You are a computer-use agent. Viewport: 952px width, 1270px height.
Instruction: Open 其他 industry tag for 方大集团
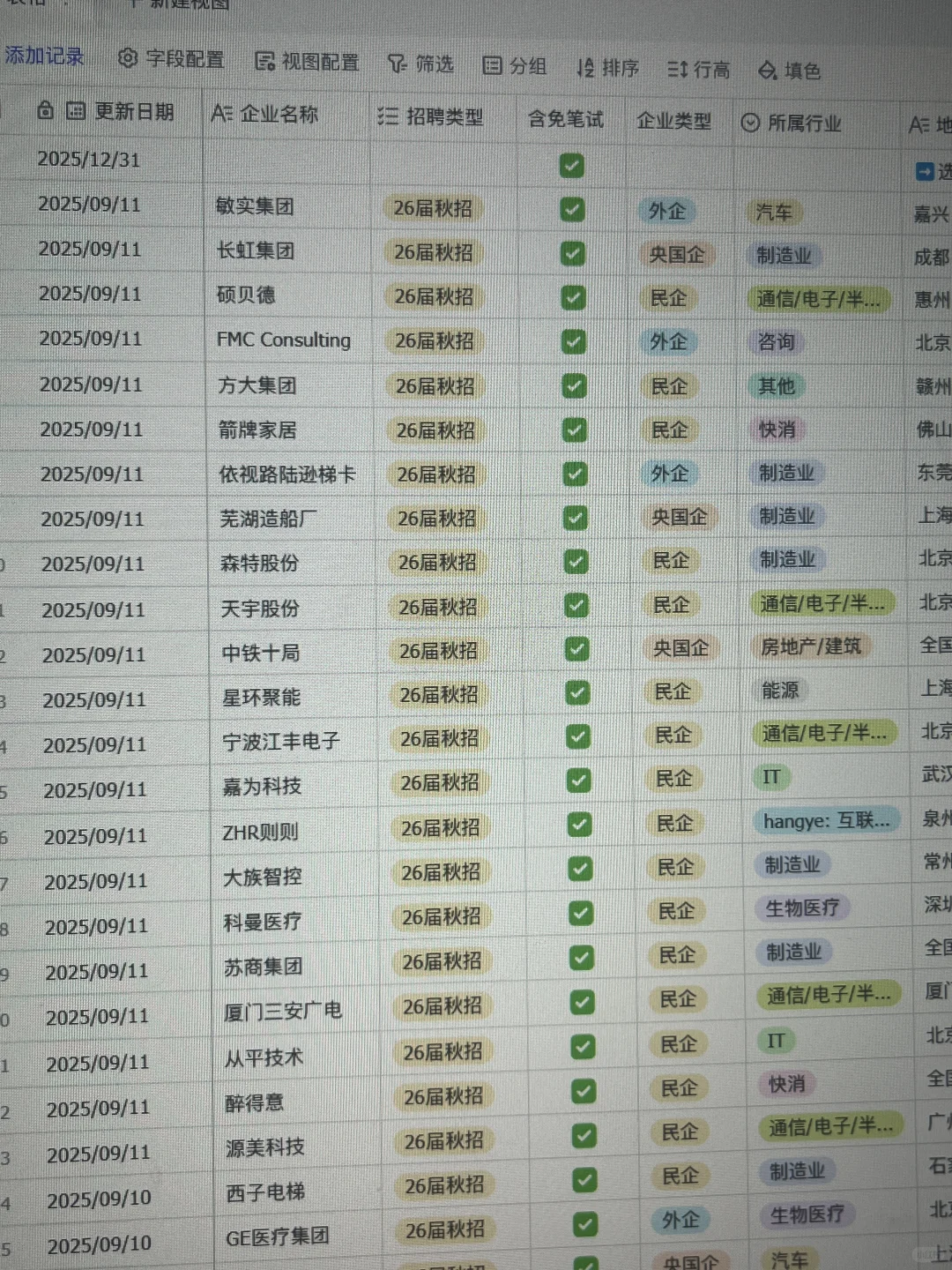777,385
